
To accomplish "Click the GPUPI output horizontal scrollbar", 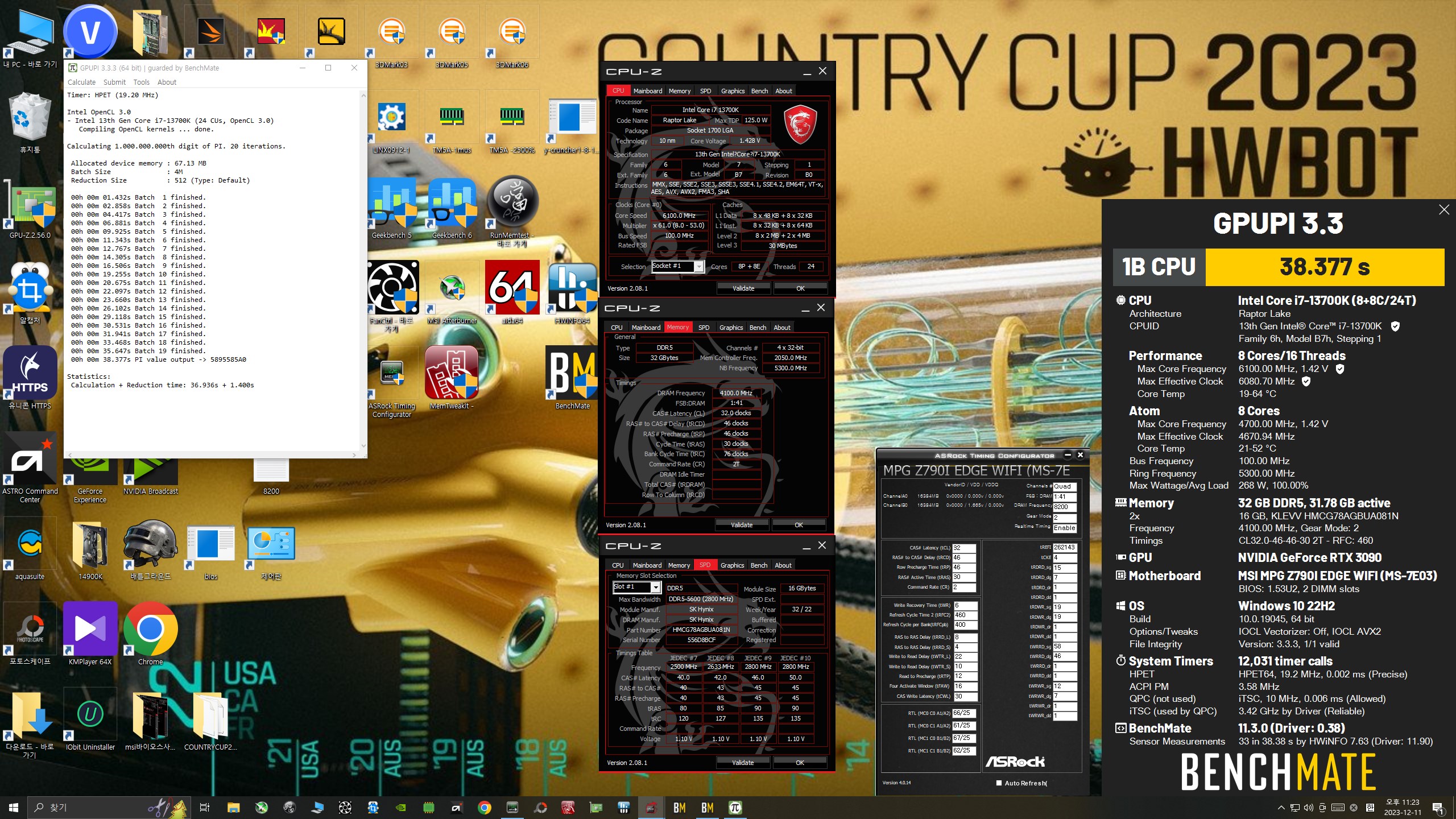I will 211,454.
